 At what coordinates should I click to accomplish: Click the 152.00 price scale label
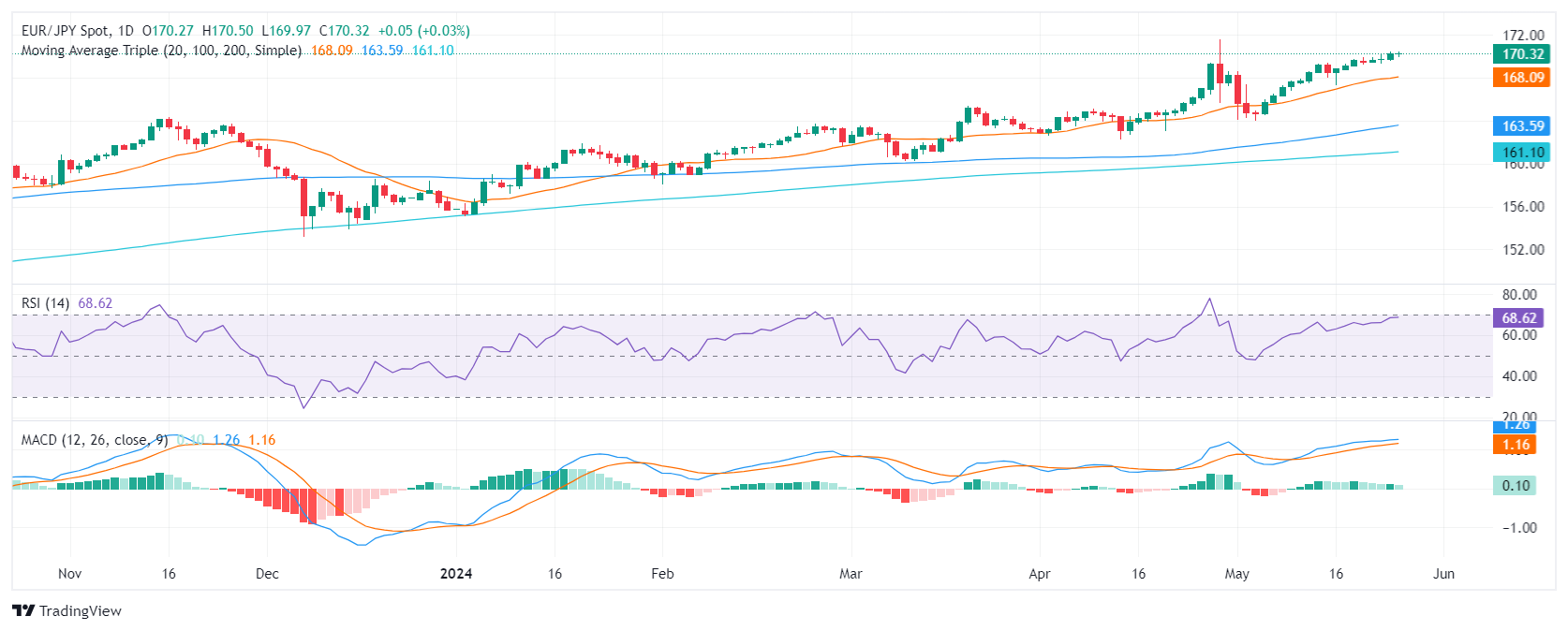1523,250
